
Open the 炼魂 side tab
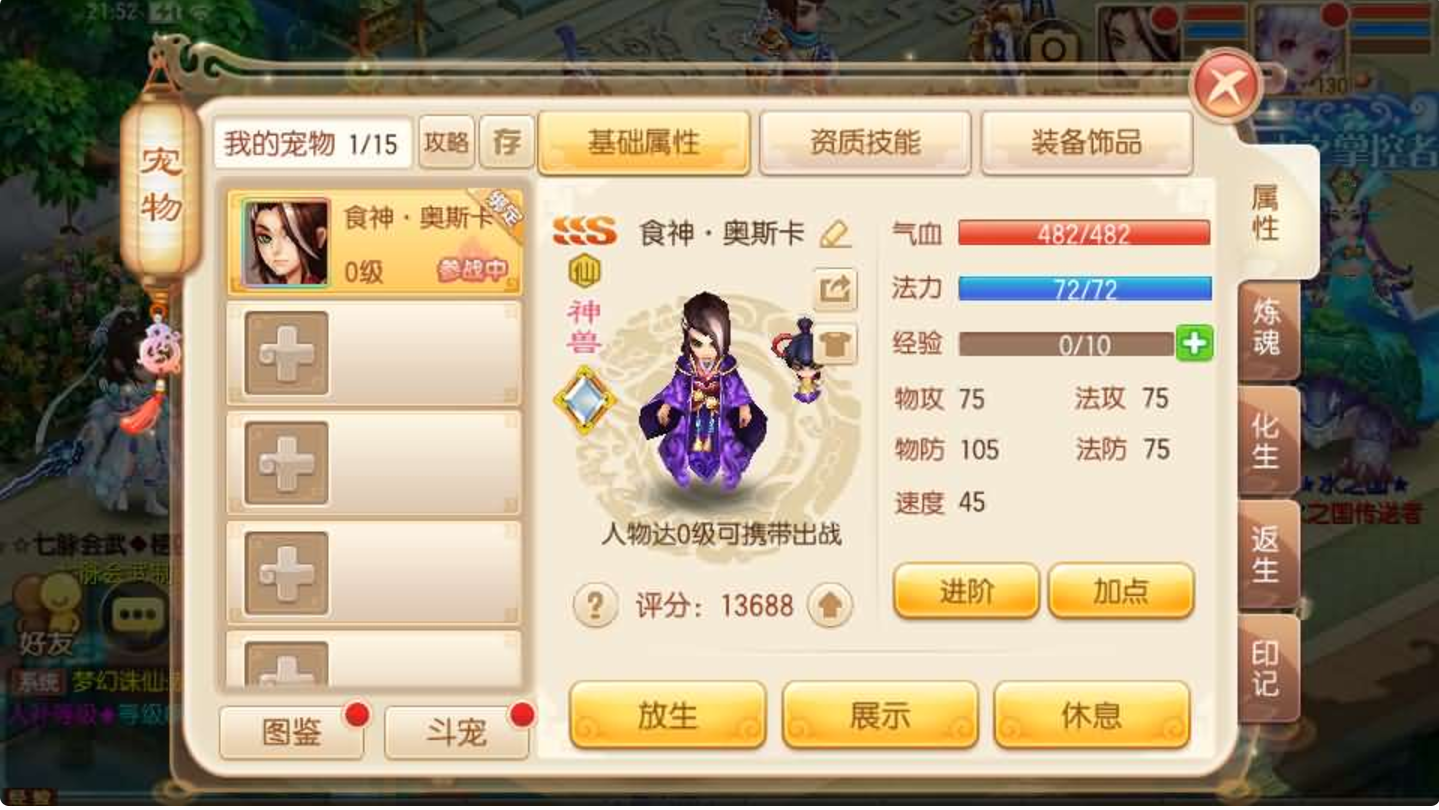point(1267,327)
